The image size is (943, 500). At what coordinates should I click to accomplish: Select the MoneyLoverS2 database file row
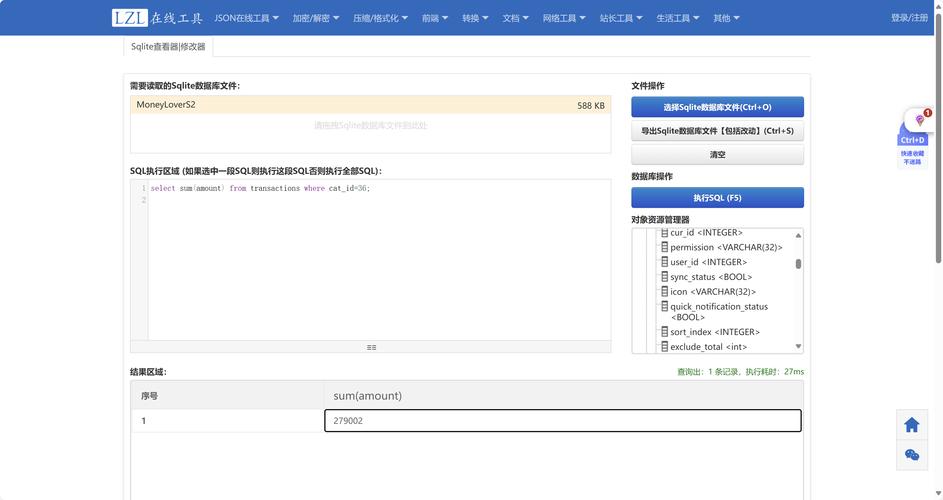coord(370,105)
